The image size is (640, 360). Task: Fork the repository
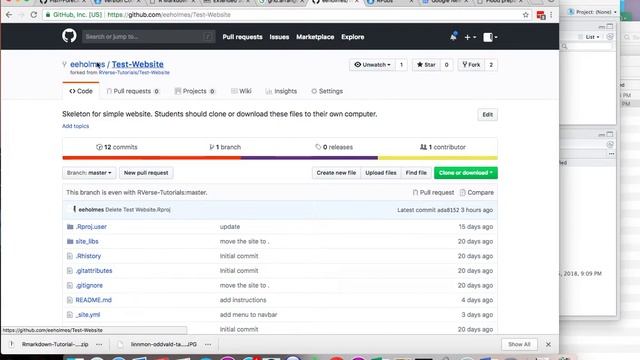pyautogui.click(x=471, y=64)
